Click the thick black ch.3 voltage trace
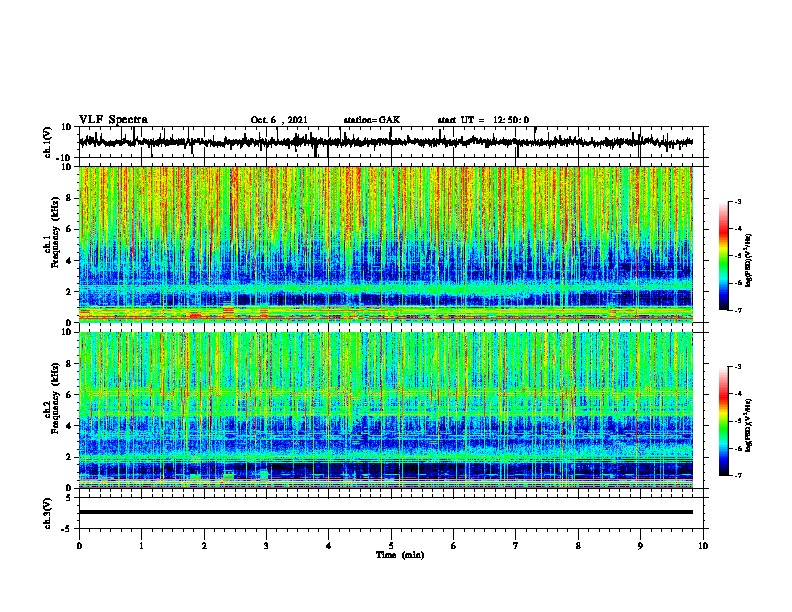This screenshot has height=612, width=792. click(x=386, y=512)
